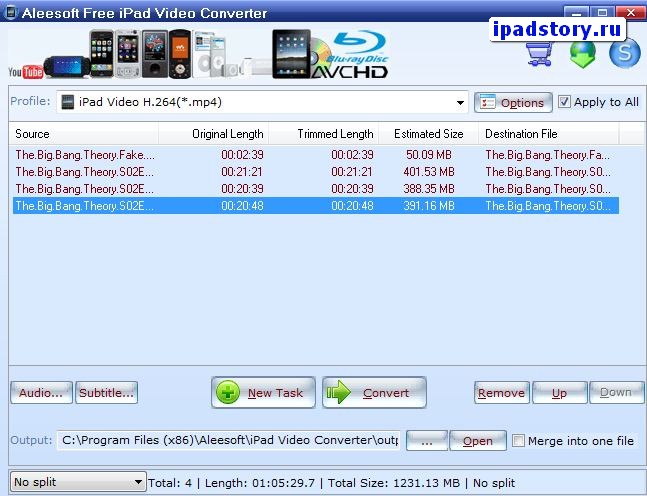Click the shopping cart purchase icon
This screenshot has width=647, height=496.
(x=539, y=54)
